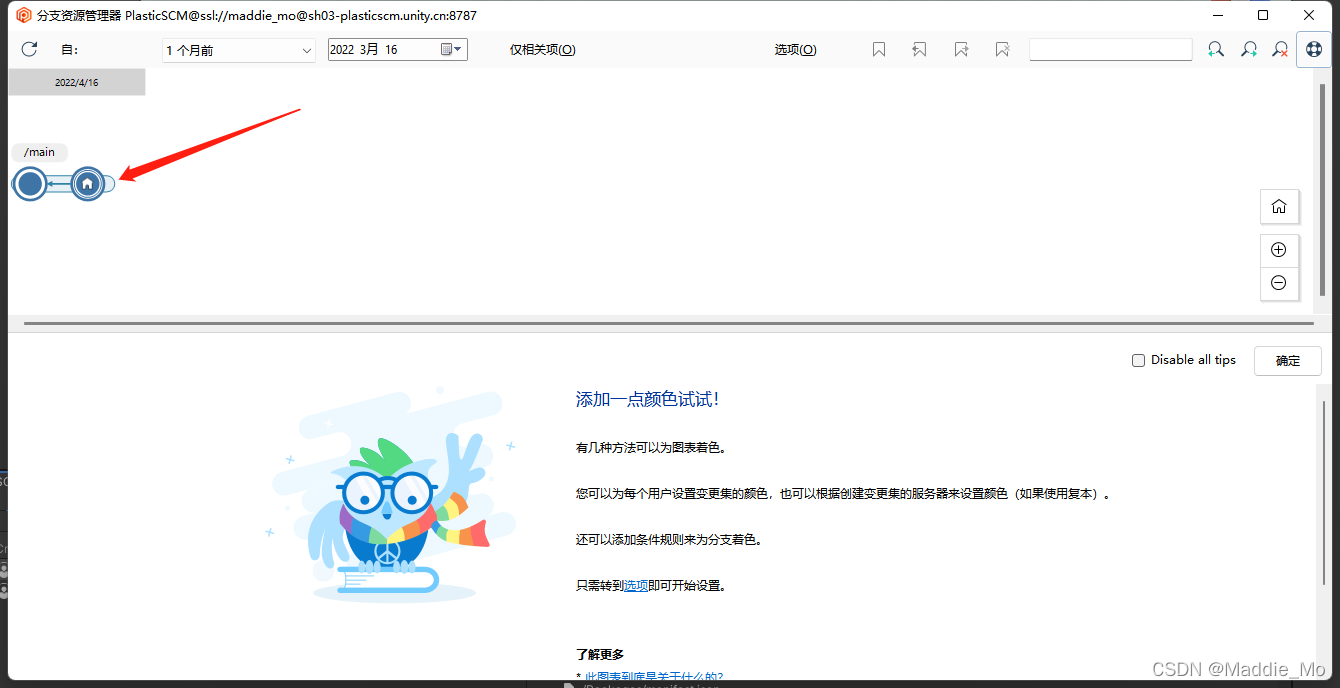Open the '此图表到底是关于什么的?' link
The width and height of the screenshot is (1340, 688).
point(654,678)
